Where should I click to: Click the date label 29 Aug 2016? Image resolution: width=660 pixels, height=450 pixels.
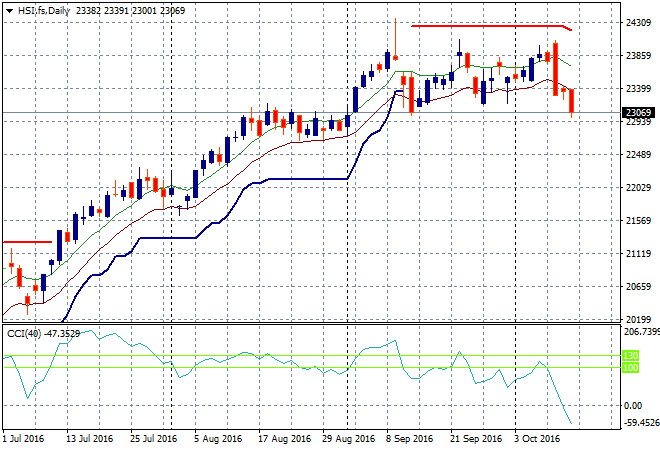tap(349, 439)
